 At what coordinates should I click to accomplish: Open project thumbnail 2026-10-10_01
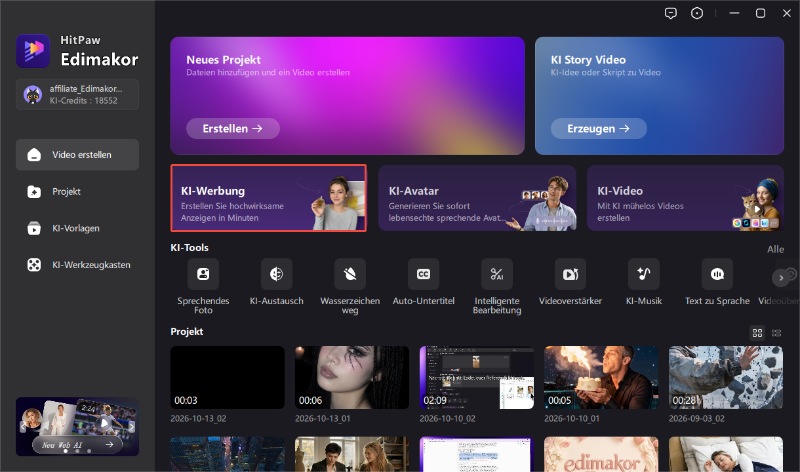601,377
